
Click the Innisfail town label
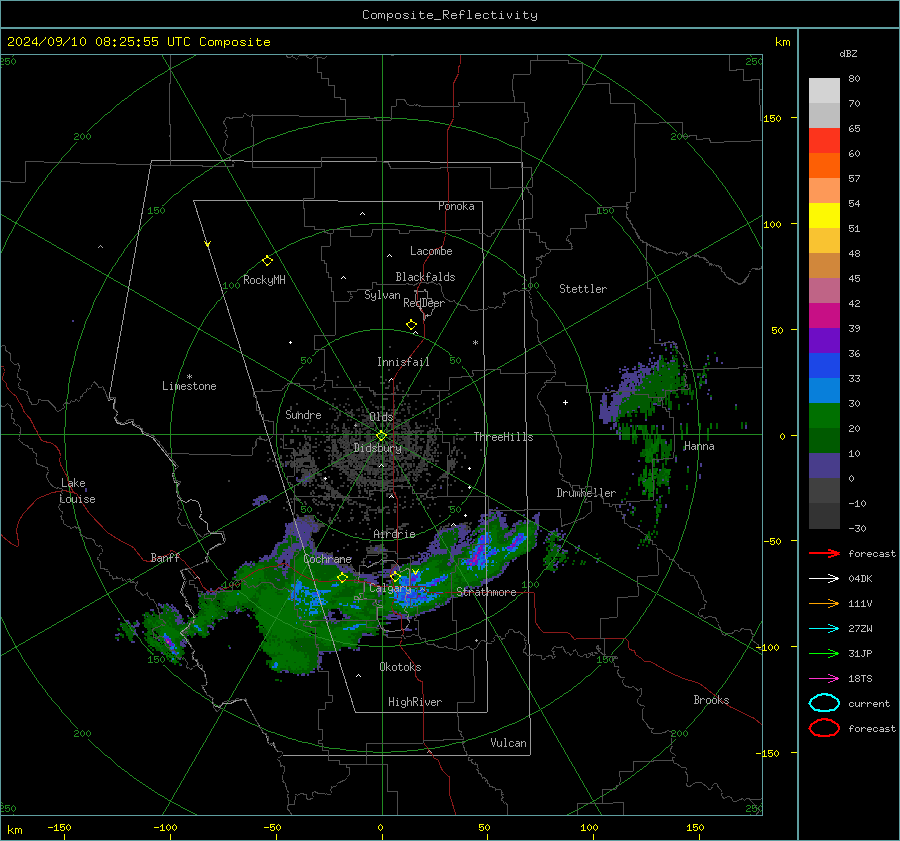point(403,362)
